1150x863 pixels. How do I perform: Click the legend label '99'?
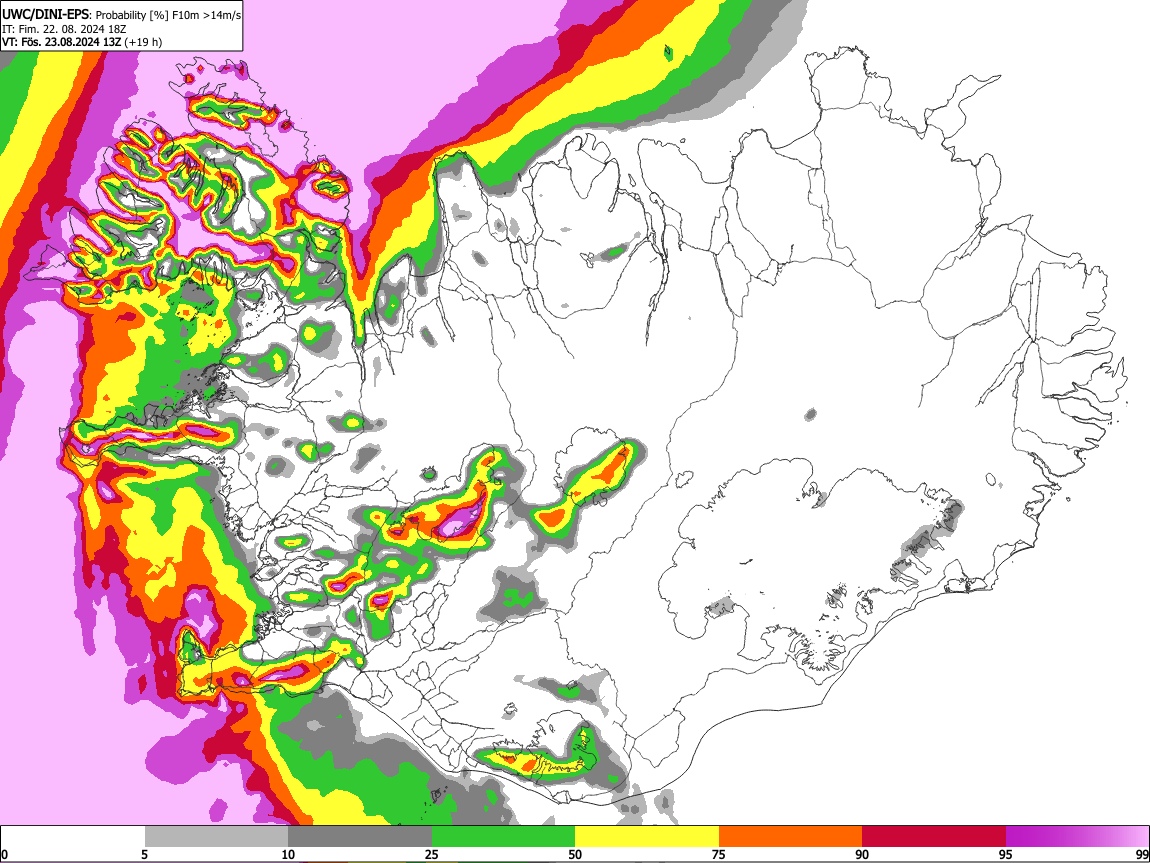pos(1141,854)
